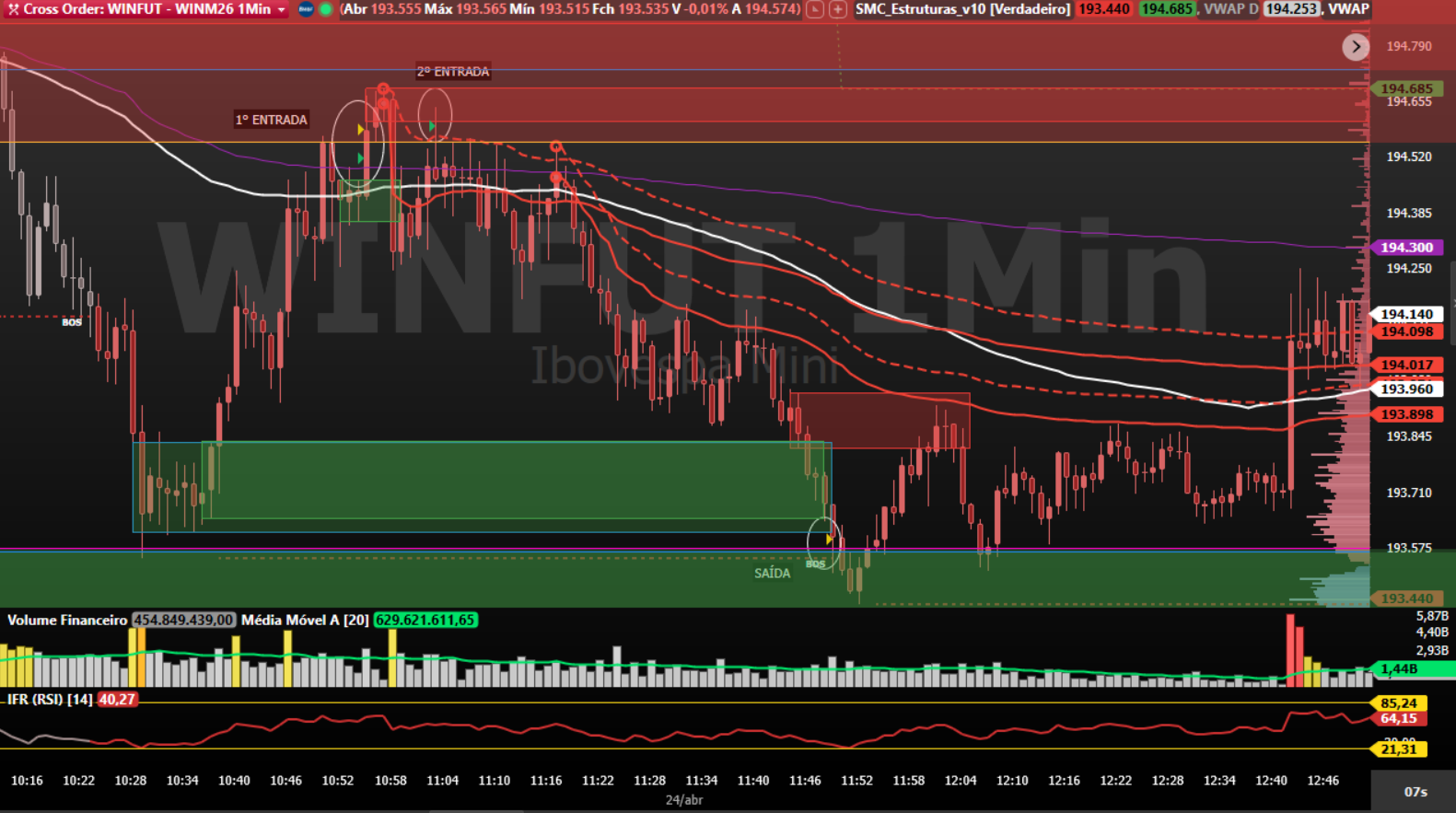Click the blue broker logo icon
This screenshot has width=1456, height=813.
[x=306, y=9]
